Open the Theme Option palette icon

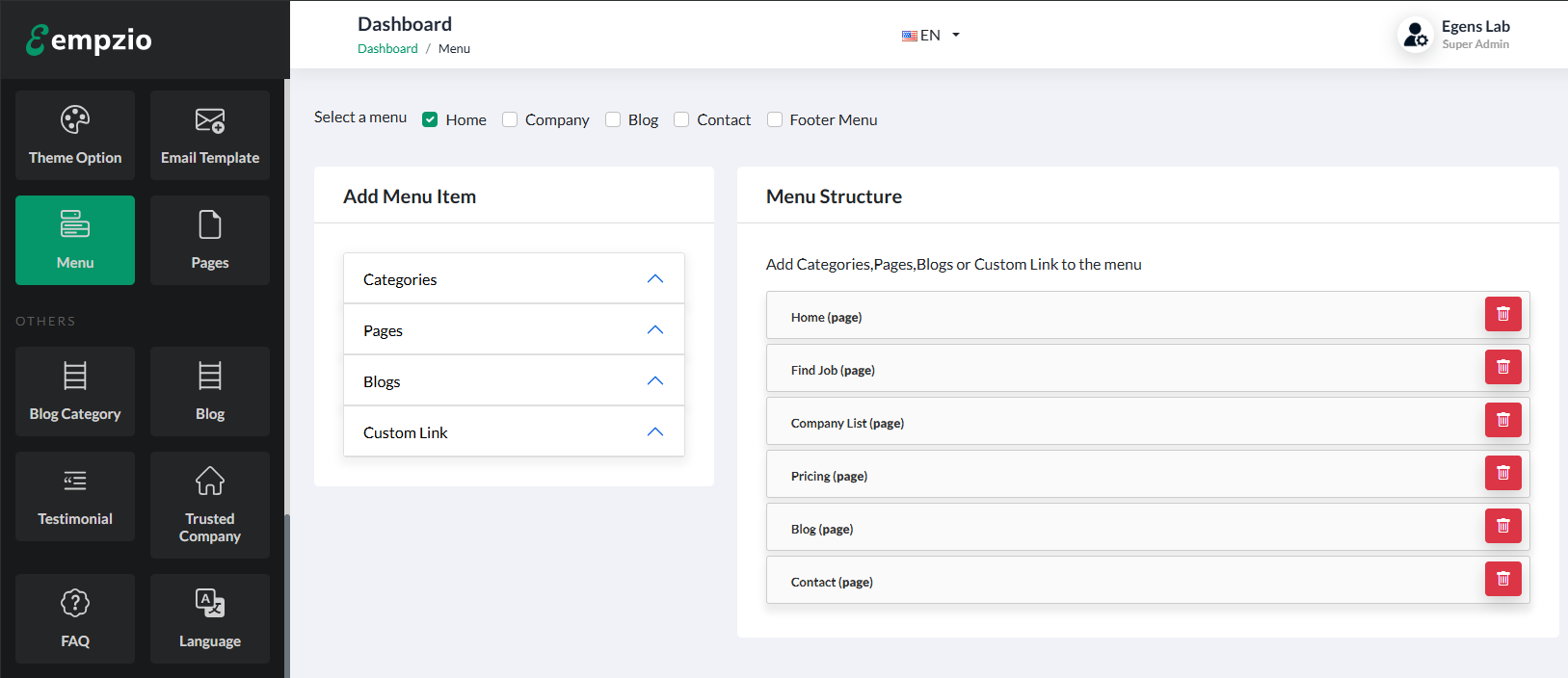tap(75, 120)
